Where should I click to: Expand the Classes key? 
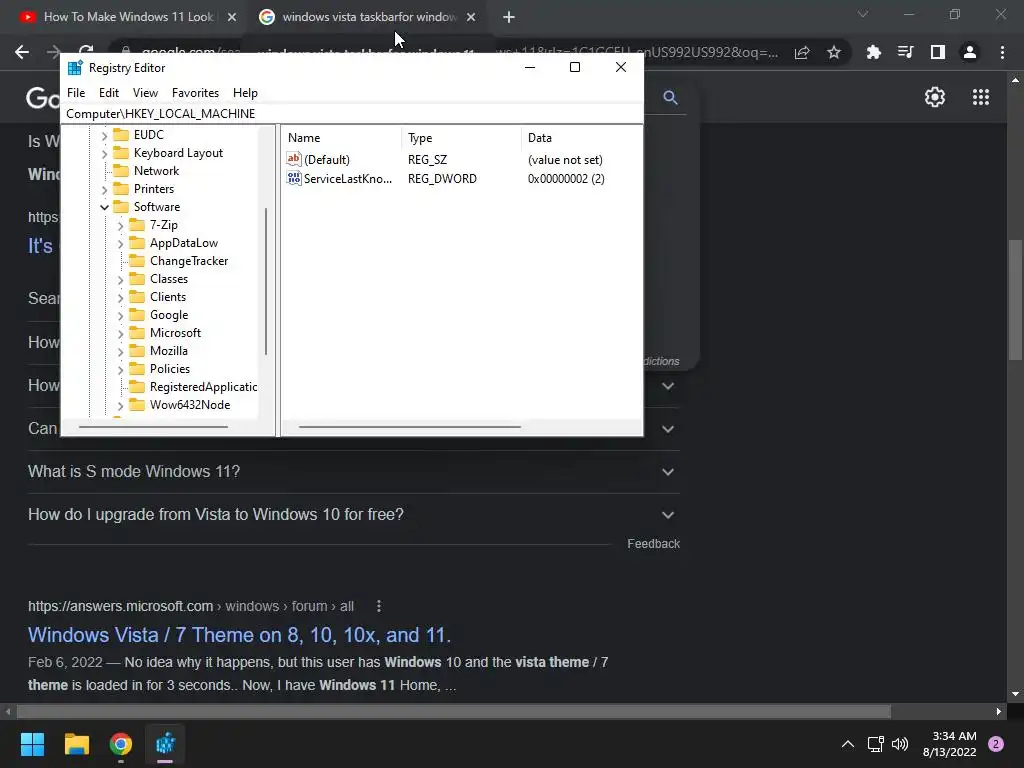(x=120, y=280)
